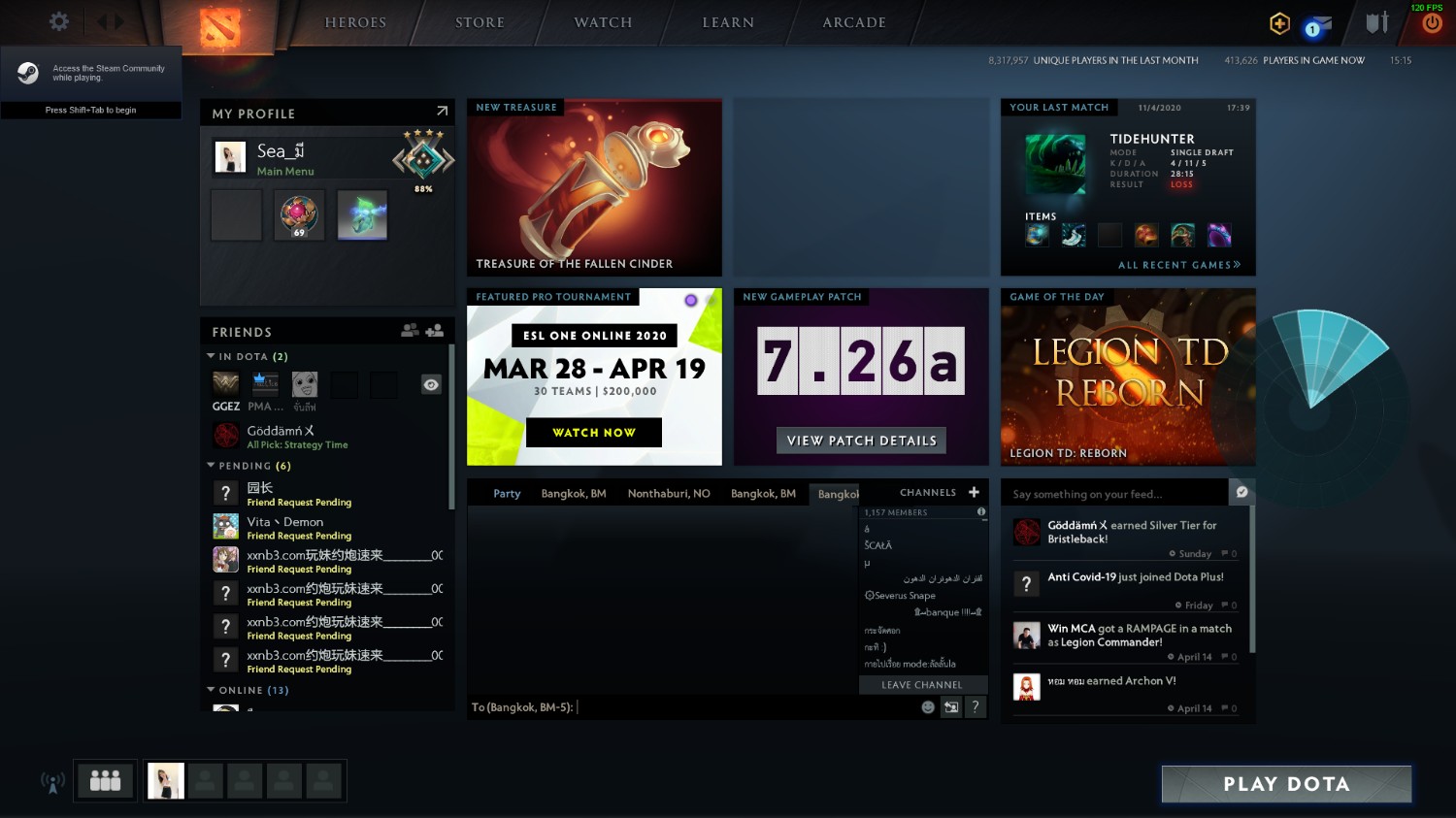Open the HEROES menu

click(x=355, y=22)
